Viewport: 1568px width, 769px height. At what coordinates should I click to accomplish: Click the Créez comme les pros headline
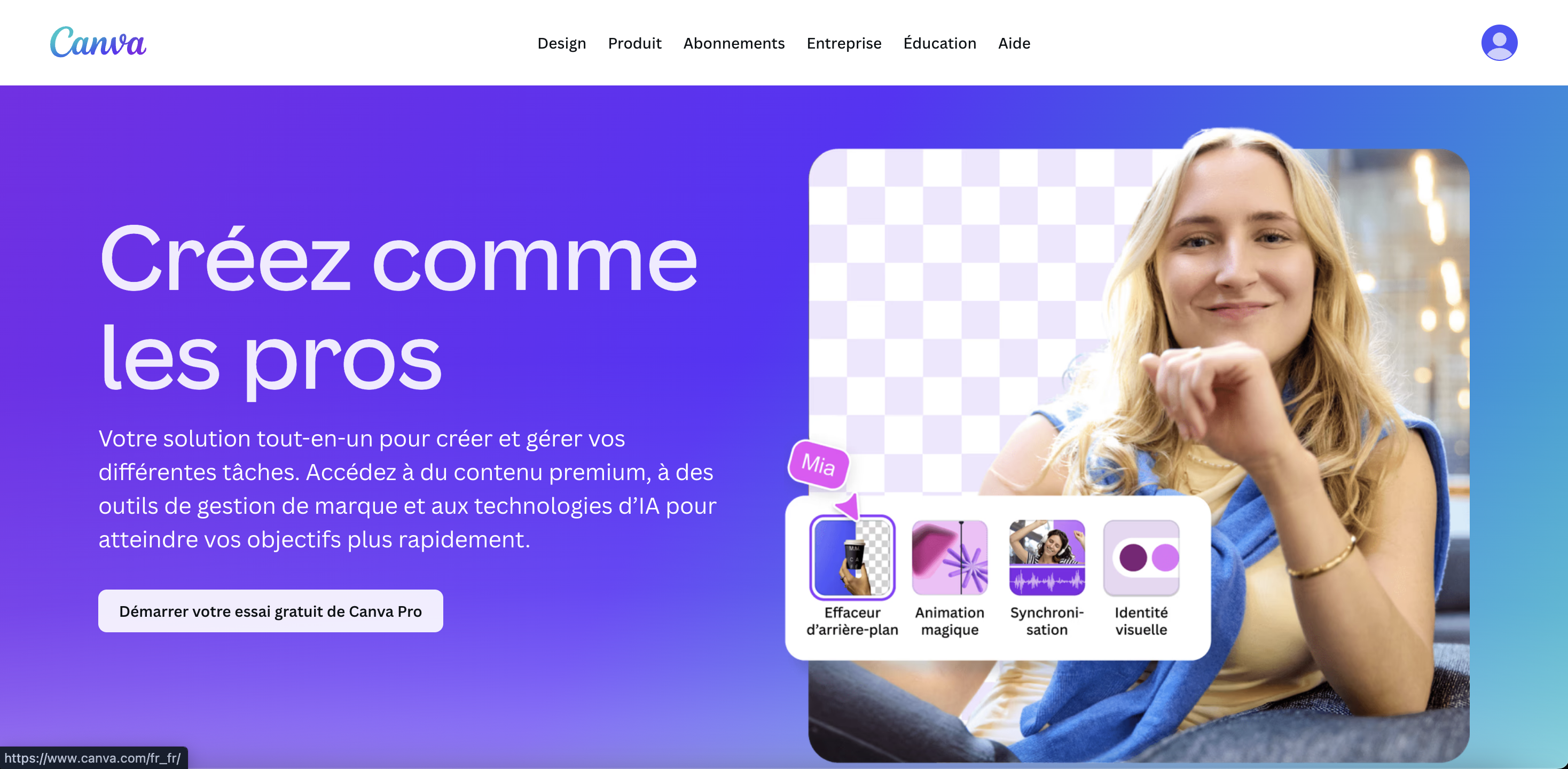tap(399, 308)
